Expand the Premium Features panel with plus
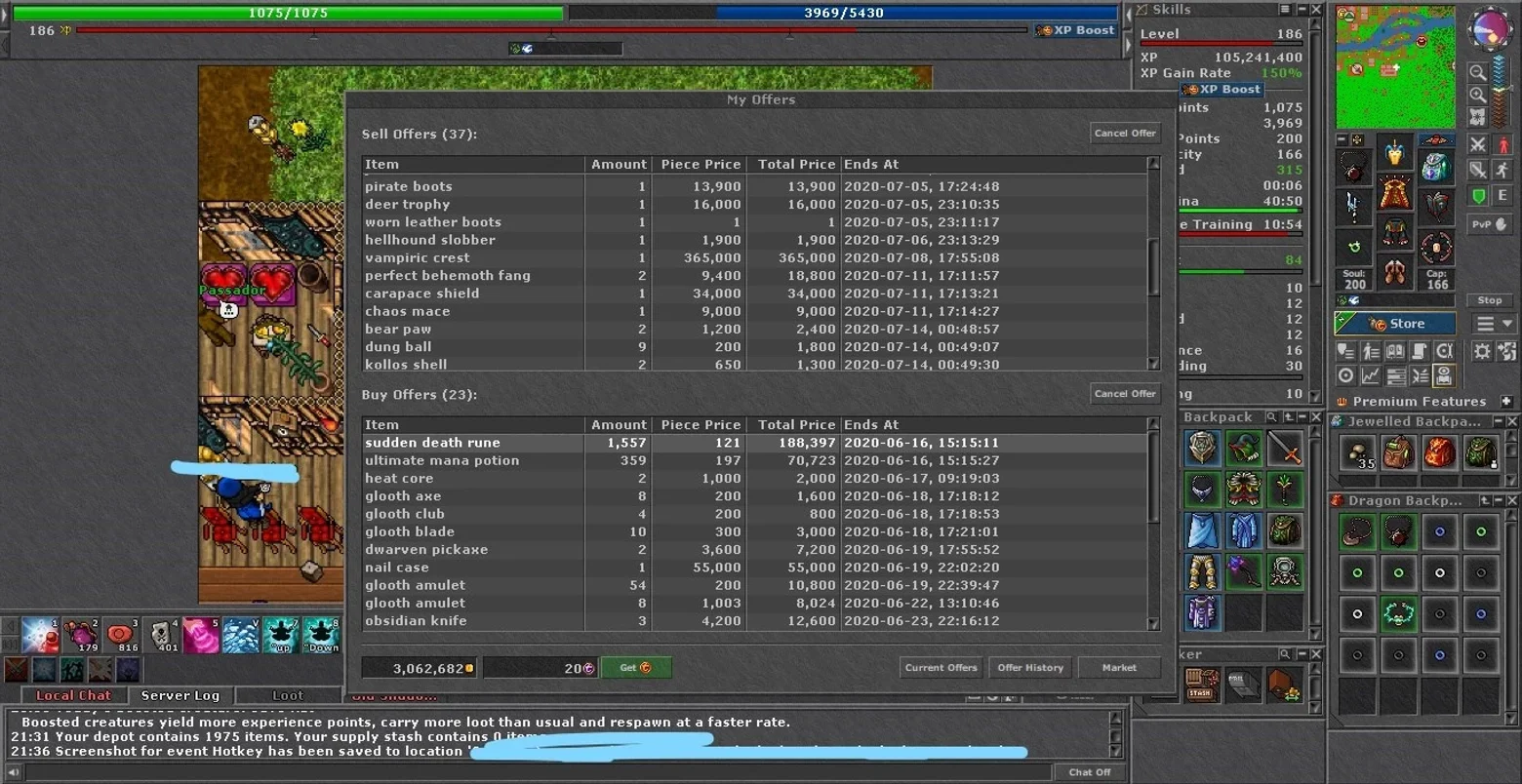 click(x=1506, y=402)
